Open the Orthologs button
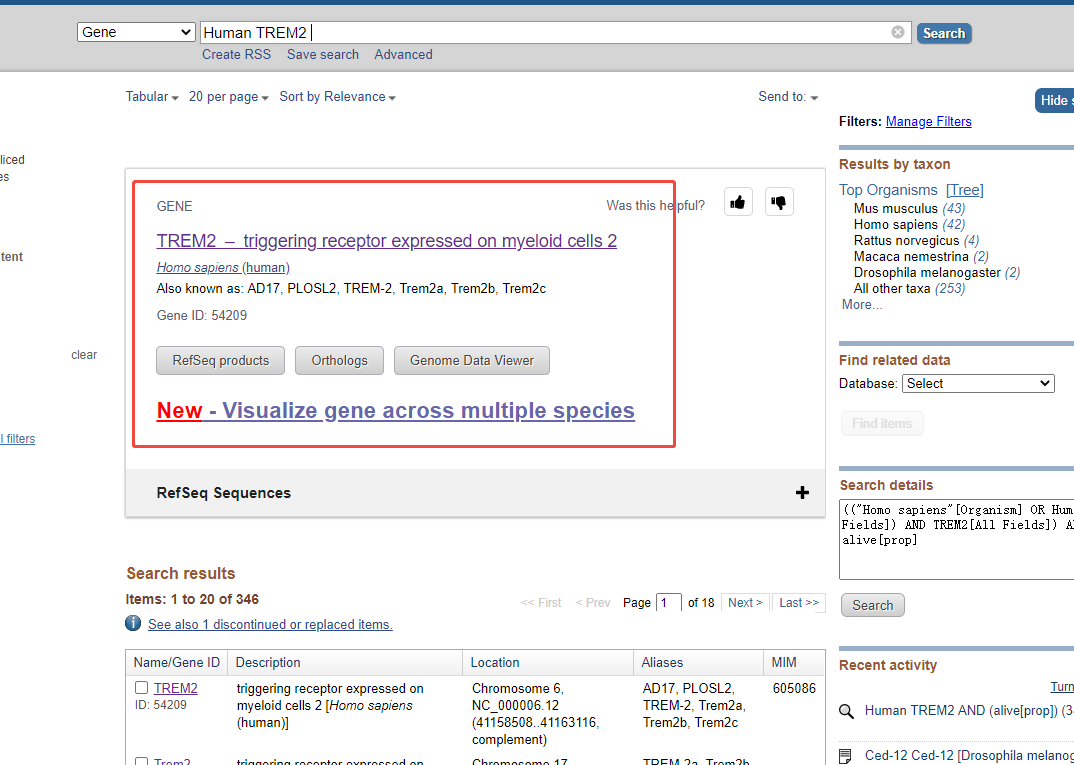 (x=339, y=361)
